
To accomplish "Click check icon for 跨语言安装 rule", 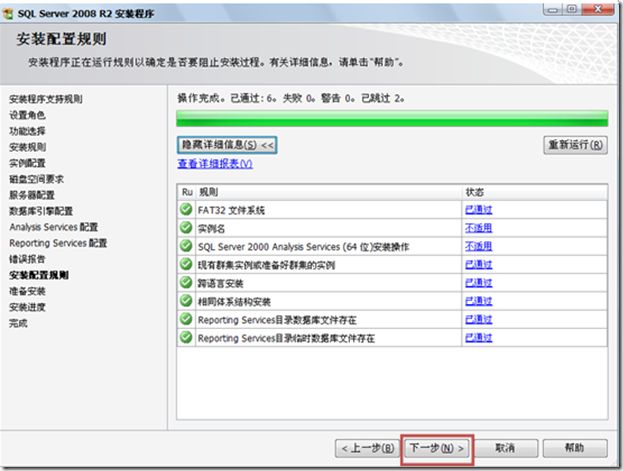I will pos(186,282).
